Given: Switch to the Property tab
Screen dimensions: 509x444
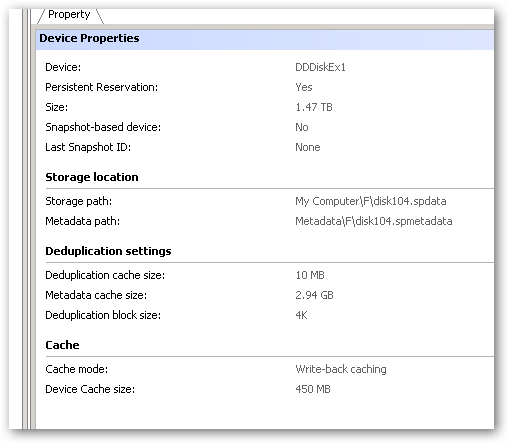Looking at the screenshot, I should tap(69, 15).
